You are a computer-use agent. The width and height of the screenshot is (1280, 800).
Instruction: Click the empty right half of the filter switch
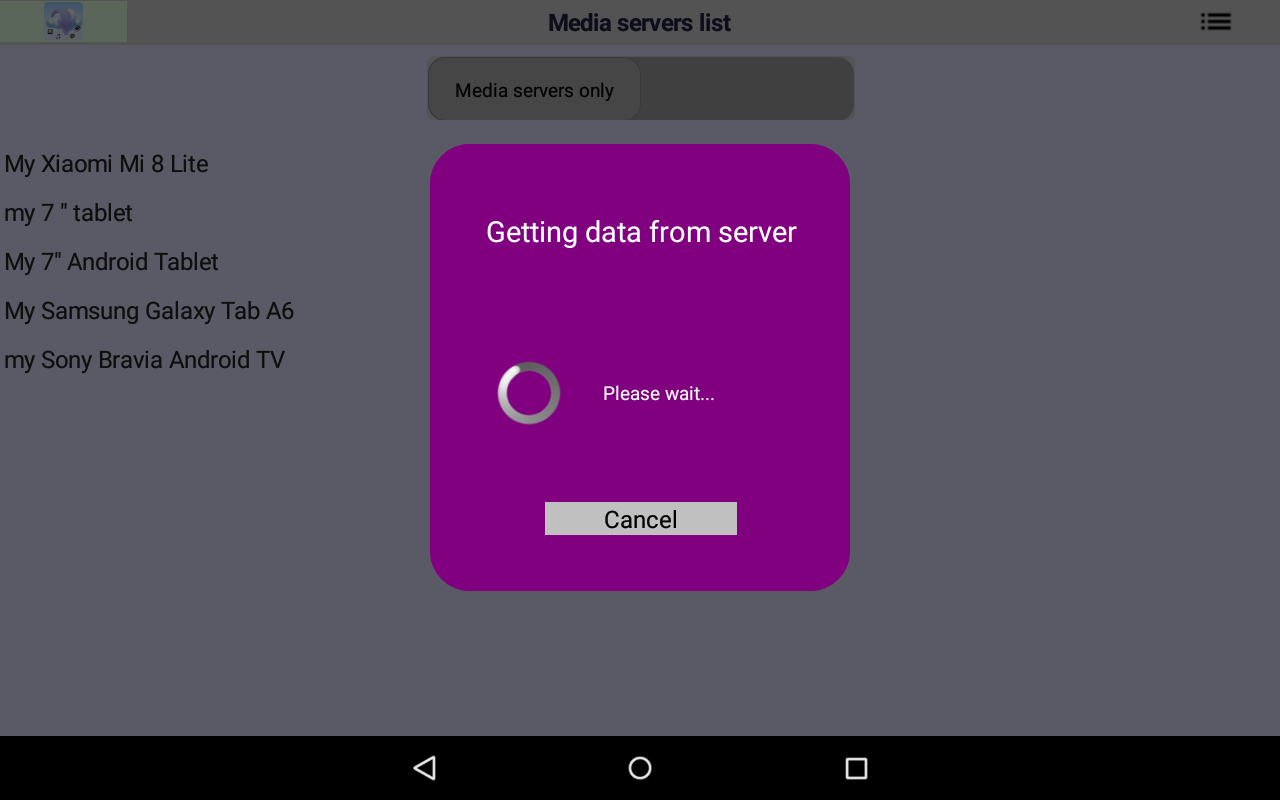[747, 89]
